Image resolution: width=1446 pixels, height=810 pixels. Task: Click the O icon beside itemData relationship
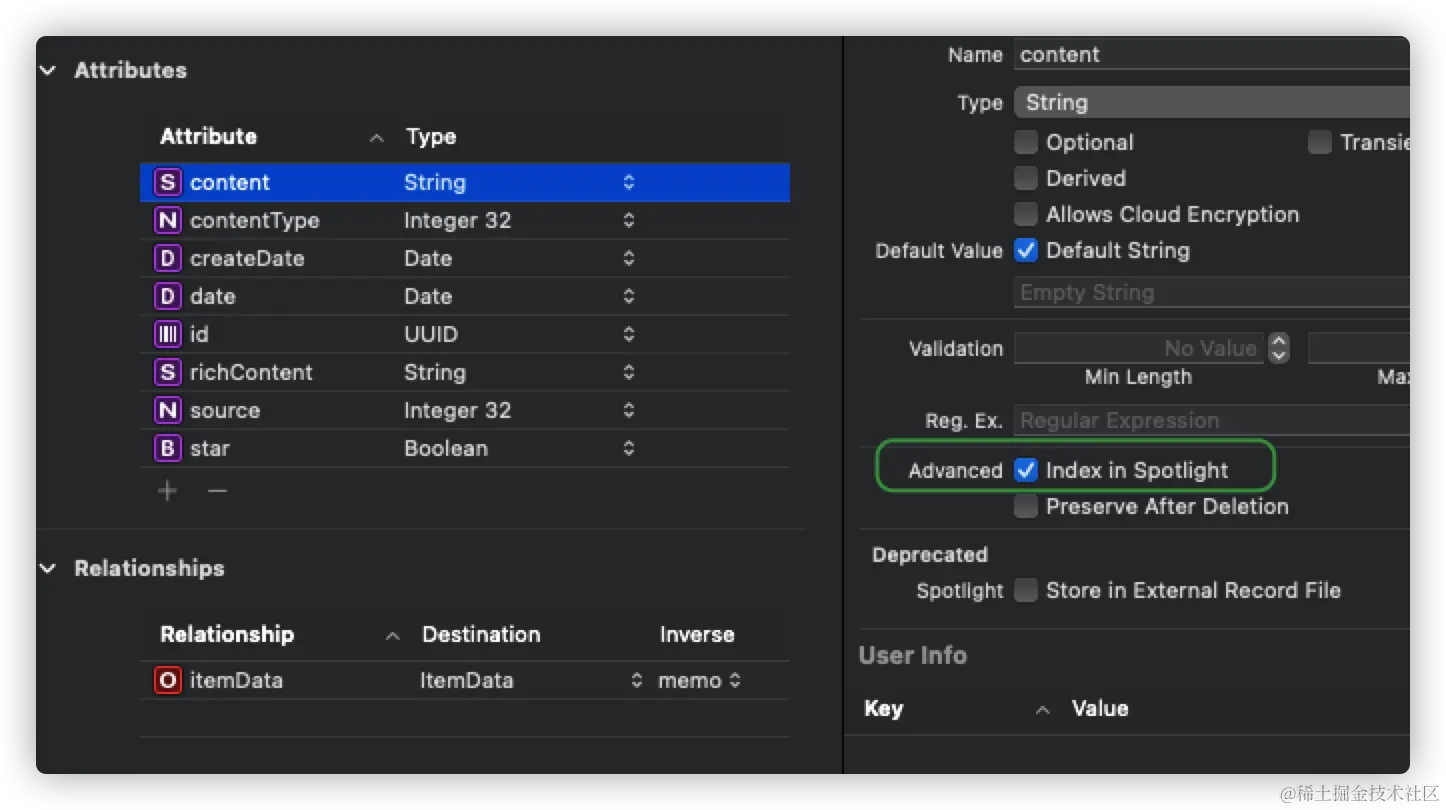[168, 680]
